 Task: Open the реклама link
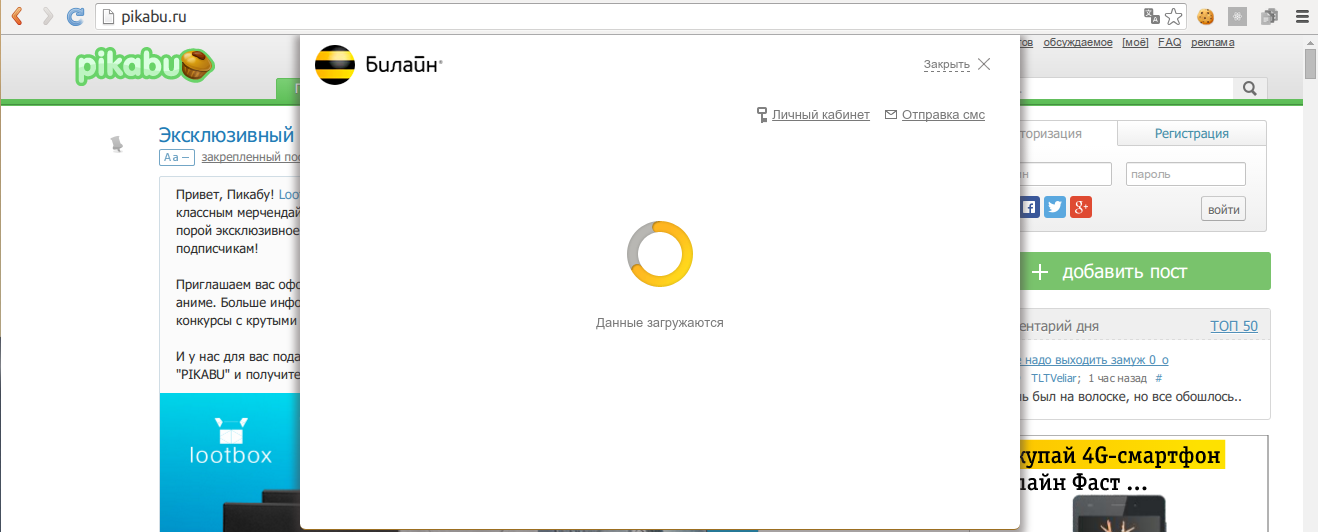click(1212, 42)
